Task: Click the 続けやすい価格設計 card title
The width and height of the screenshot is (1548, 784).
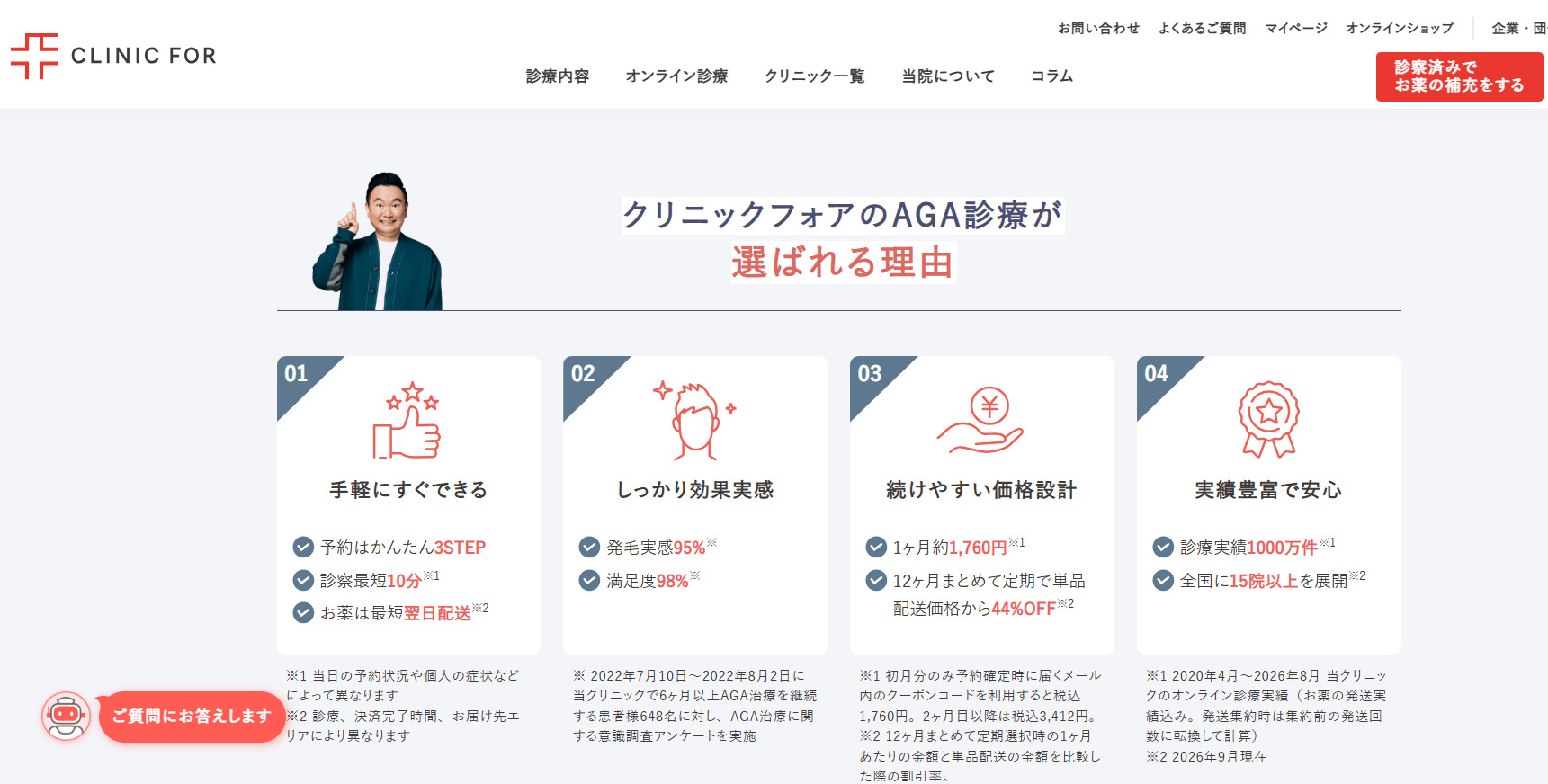Action: pos(981,490)
